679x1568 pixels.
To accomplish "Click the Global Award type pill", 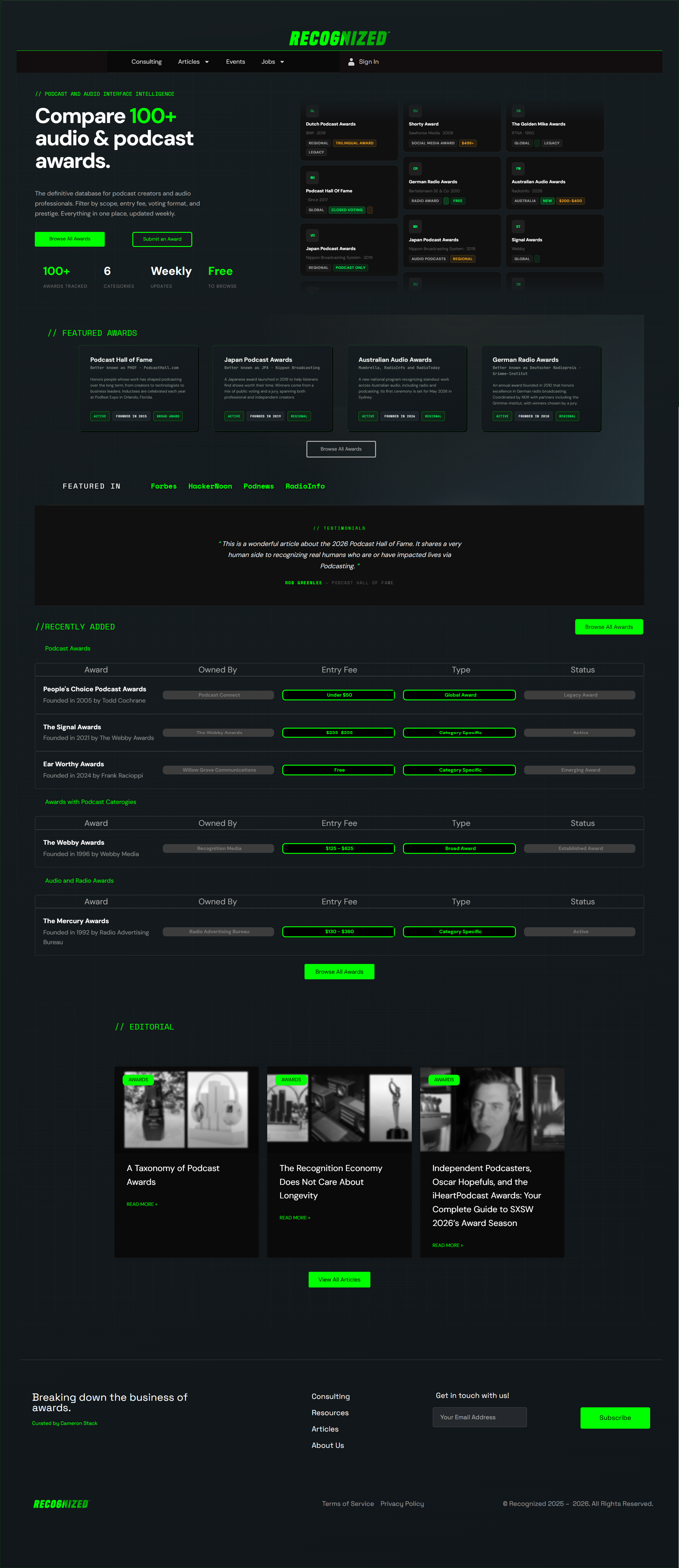I will (x=459, y=695).
